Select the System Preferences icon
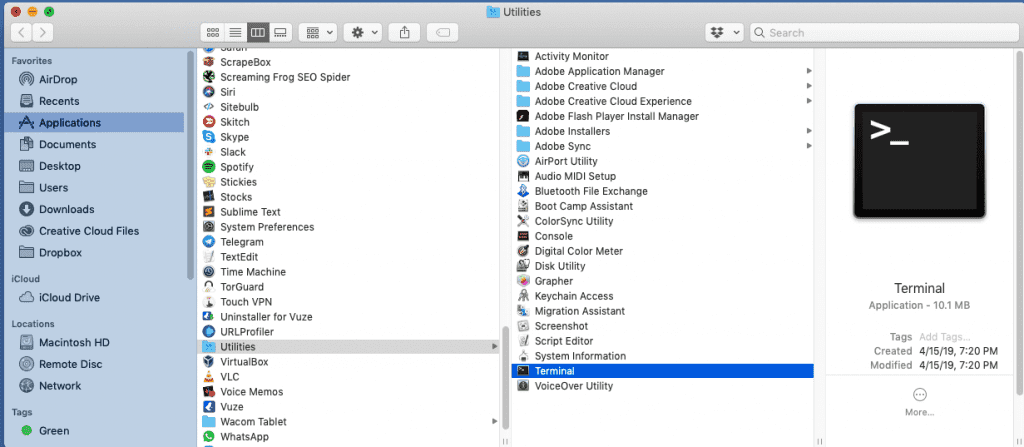Image resolution: width=1024 pixels, height=447 pixels. 209,227
